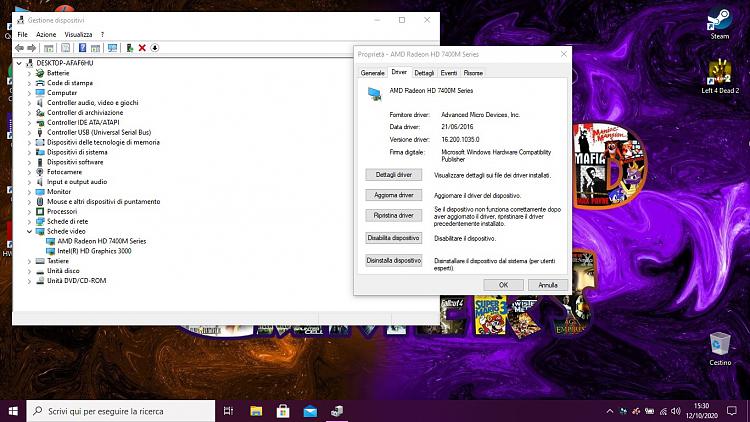Expand the Monitor category
750x422 pixels.
(x=29, y=192)
